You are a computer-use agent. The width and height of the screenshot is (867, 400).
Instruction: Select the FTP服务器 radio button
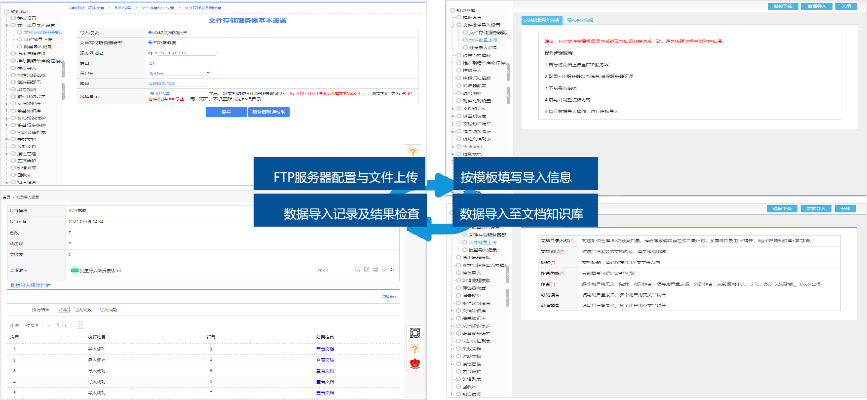[149, 43]
